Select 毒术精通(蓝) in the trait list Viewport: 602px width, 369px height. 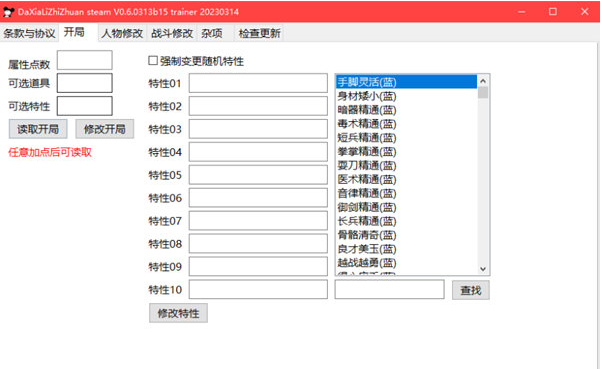click(x=406, y=124)
